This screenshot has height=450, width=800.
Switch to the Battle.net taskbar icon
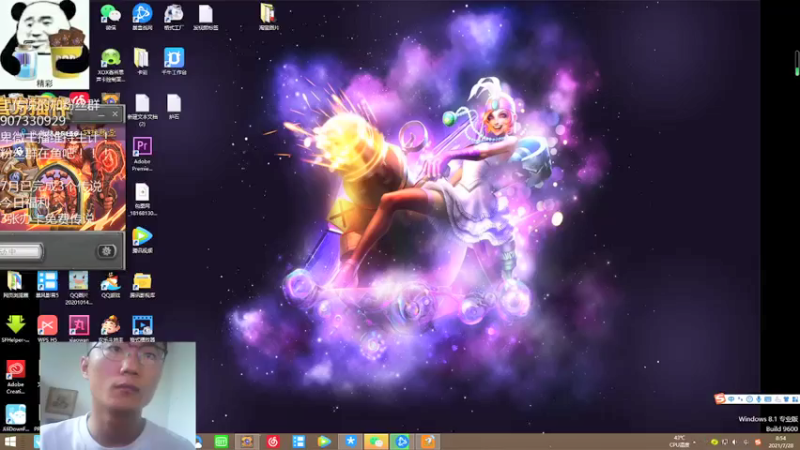tap(402, 442)
